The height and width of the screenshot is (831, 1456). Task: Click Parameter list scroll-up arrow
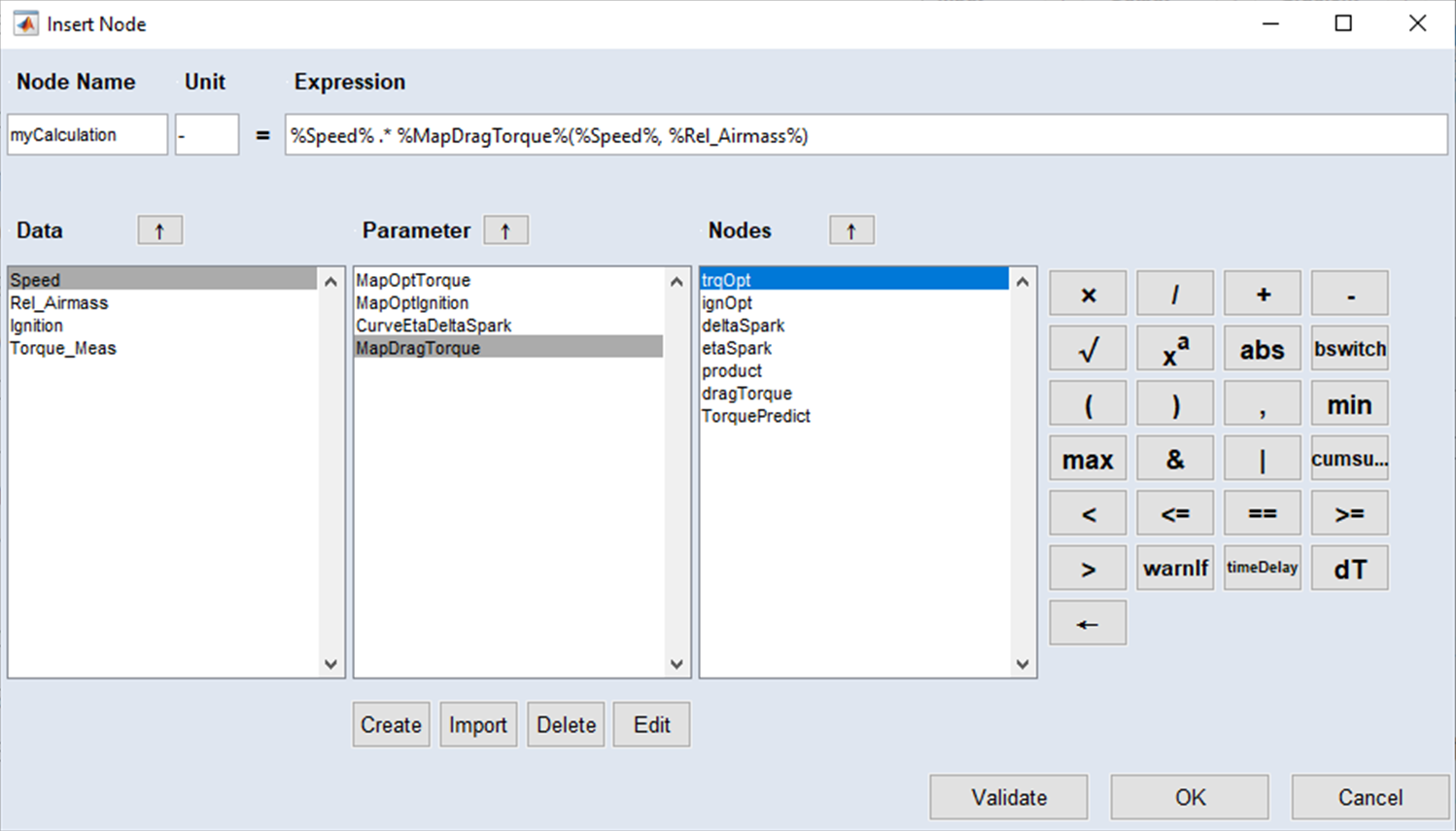tap(676, 282)
